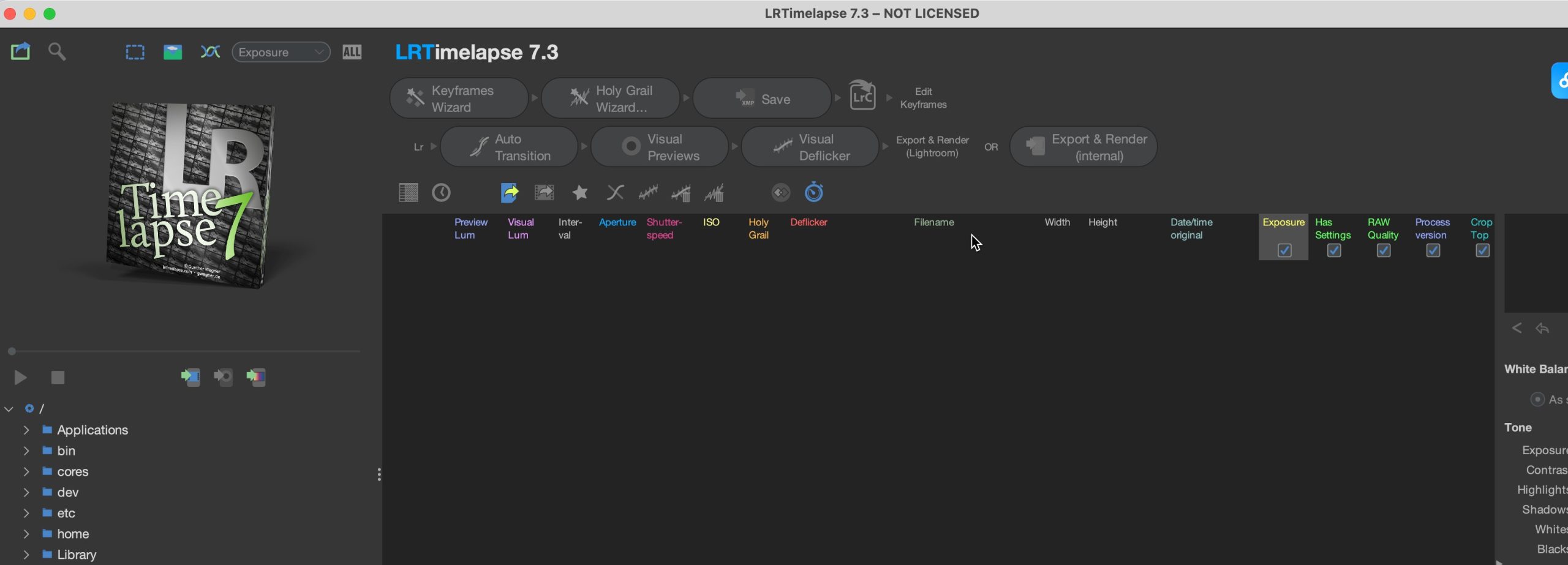Click Export & Render (internal) button
The image size is (1568, 565).
click(1084, 147)
